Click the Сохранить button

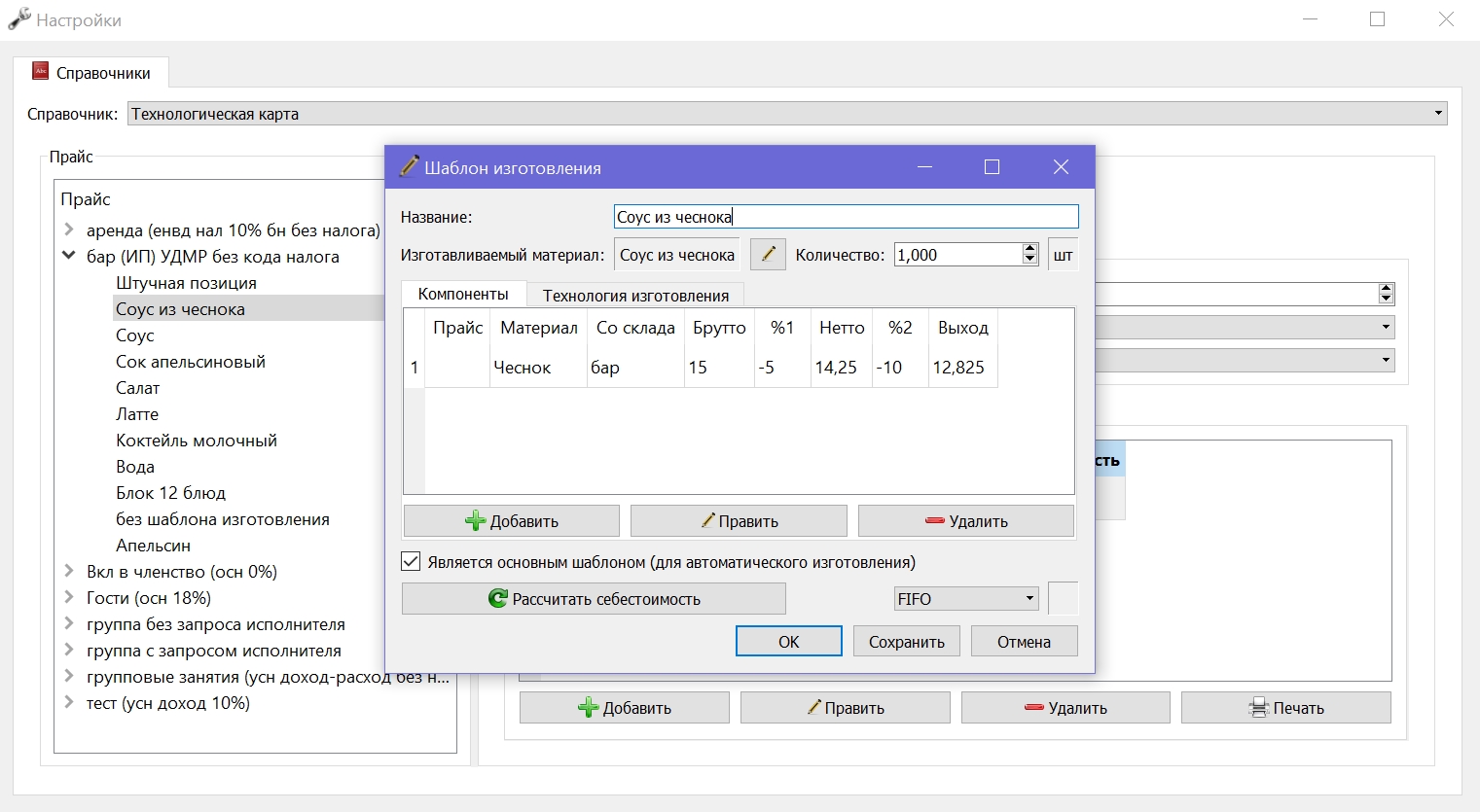pos(907,642)
